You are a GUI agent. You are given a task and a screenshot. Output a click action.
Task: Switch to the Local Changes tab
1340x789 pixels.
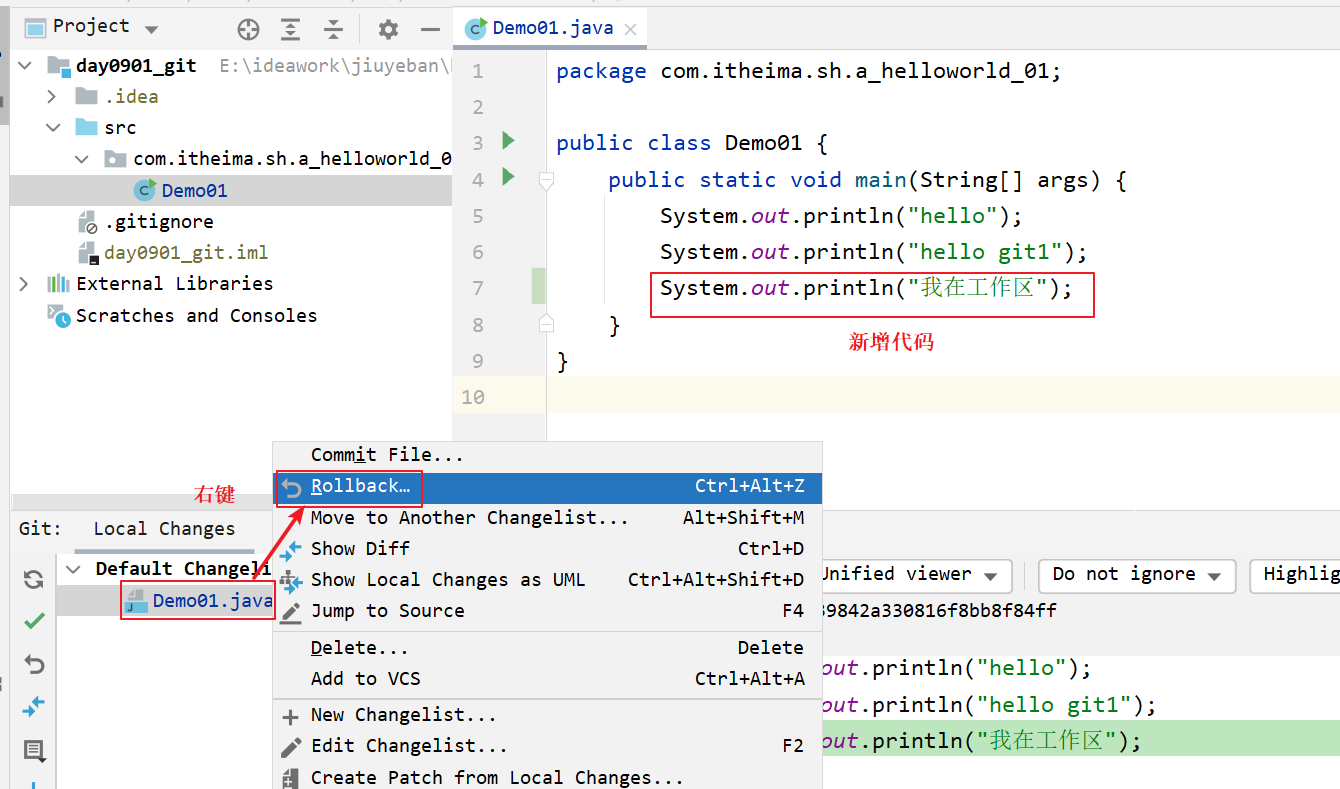coord(164,529)
